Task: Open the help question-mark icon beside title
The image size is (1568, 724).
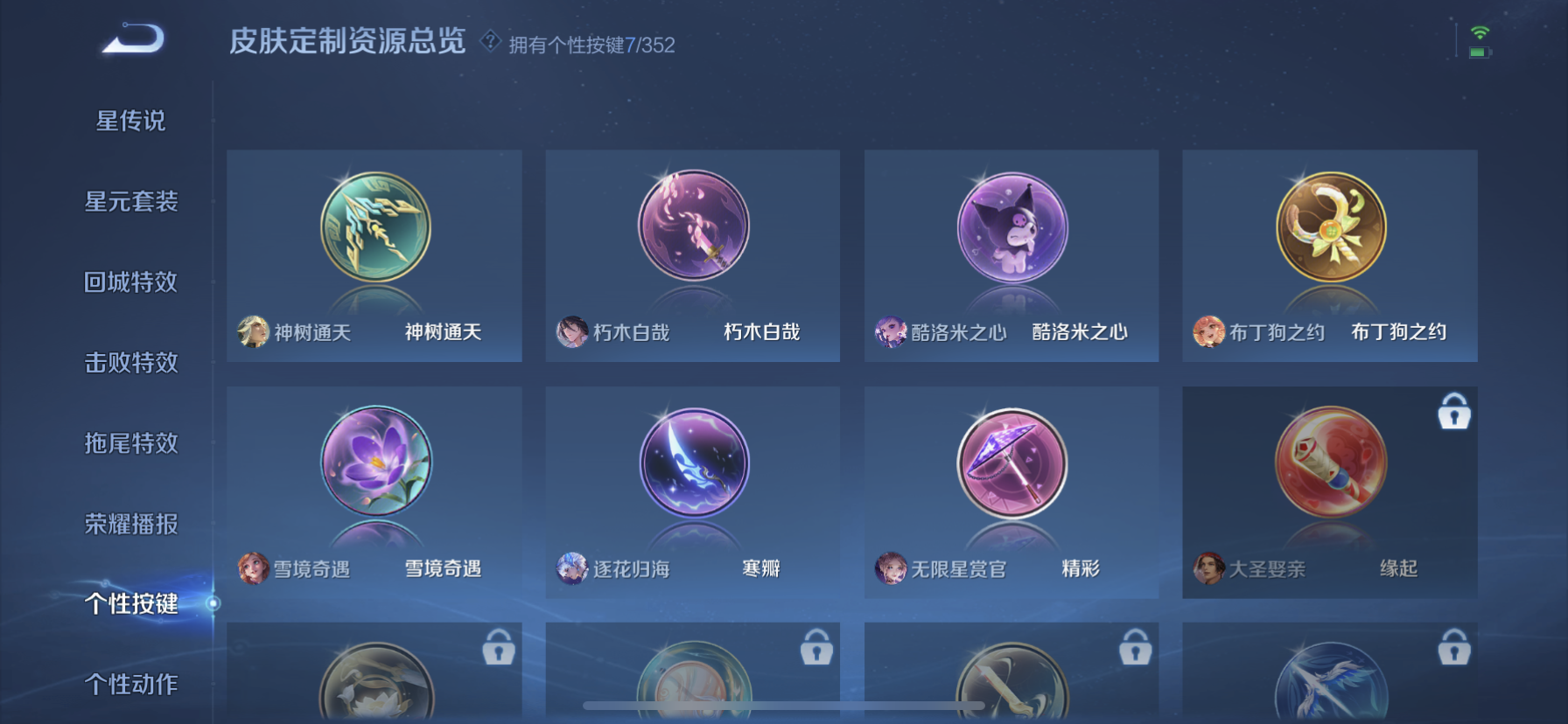Action: (490, 40)
